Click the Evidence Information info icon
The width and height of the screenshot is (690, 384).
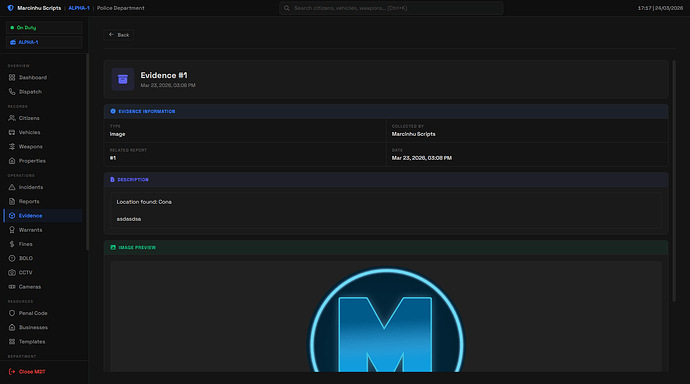coord(113,111)
